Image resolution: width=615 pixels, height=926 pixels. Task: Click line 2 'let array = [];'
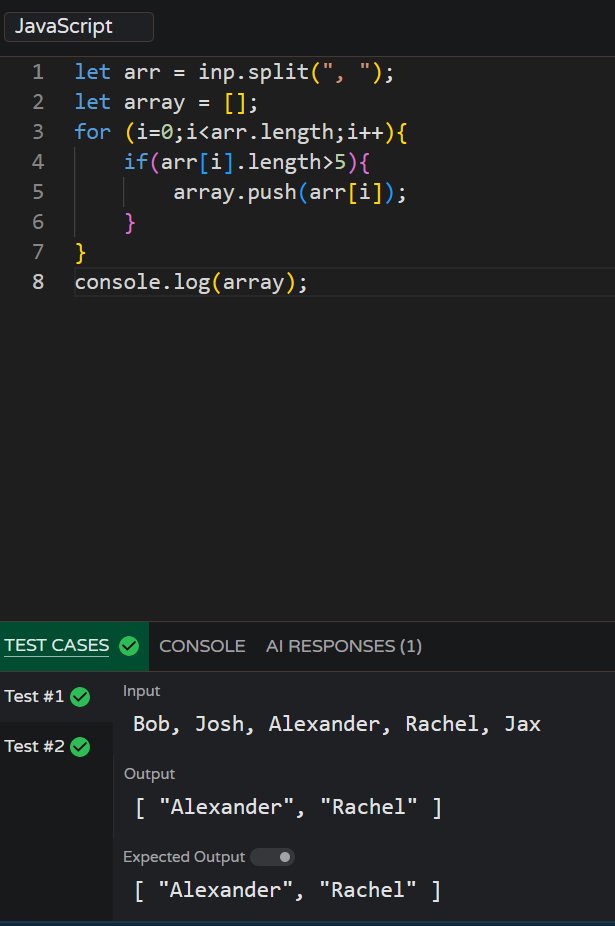pyautogui.click(x=166, y=102)
